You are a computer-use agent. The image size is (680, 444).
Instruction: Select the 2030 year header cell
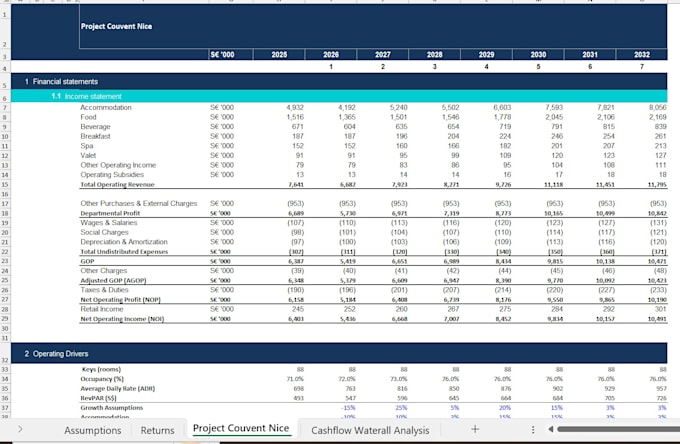(x=538, y=55)
